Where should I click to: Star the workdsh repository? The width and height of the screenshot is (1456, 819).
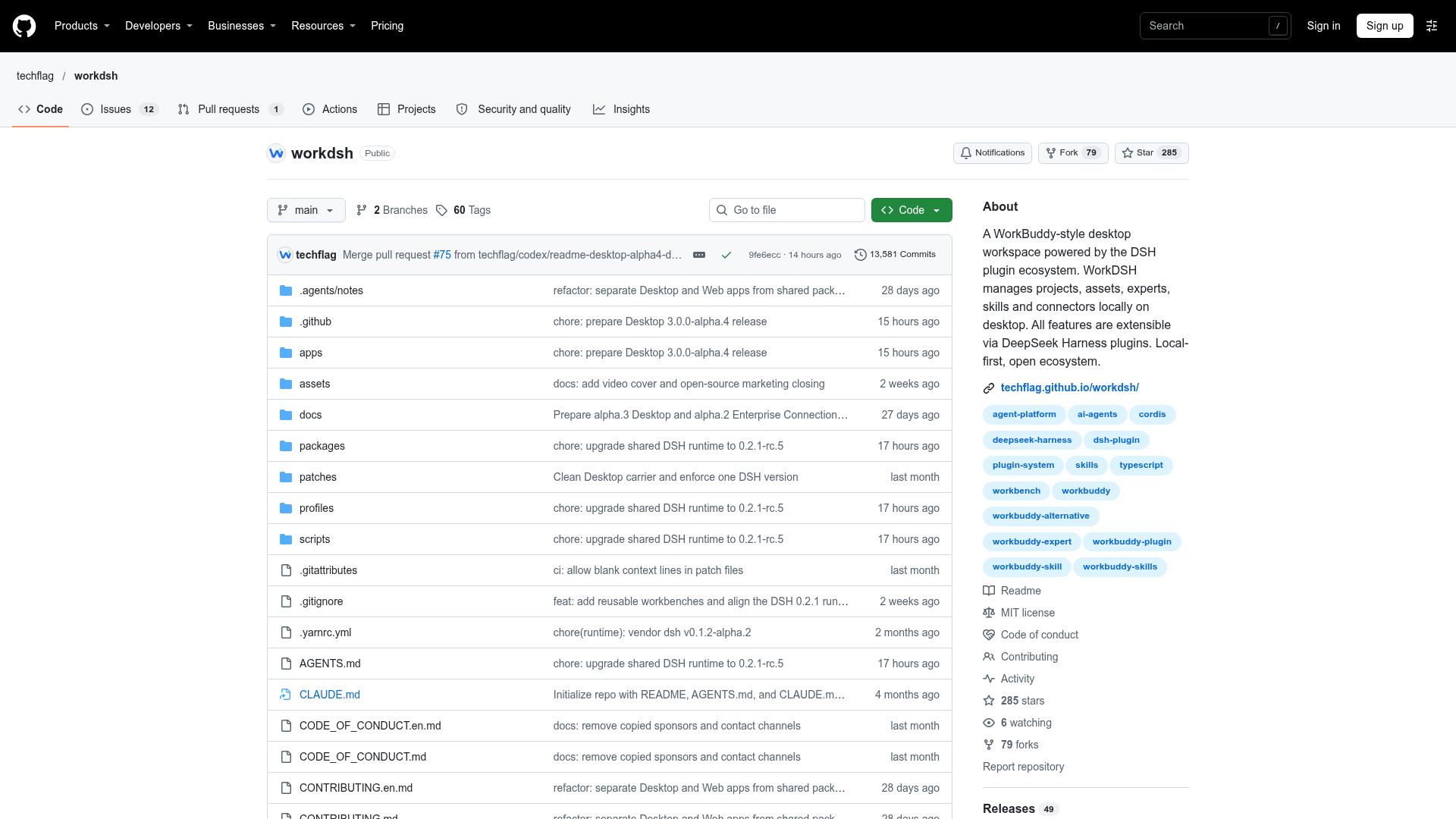(x=1151, y=153)
